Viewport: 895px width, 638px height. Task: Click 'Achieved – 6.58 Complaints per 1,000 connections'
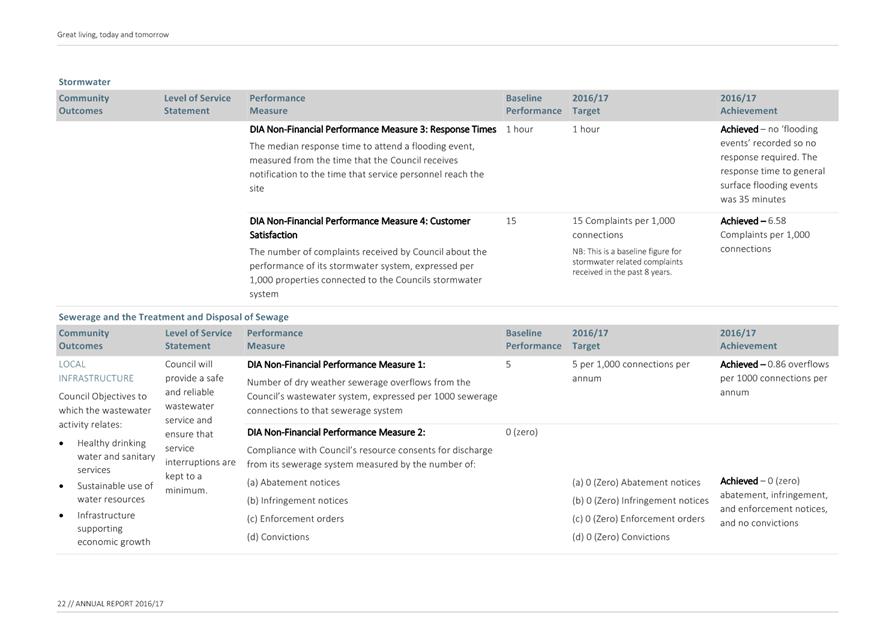point(765,235)
